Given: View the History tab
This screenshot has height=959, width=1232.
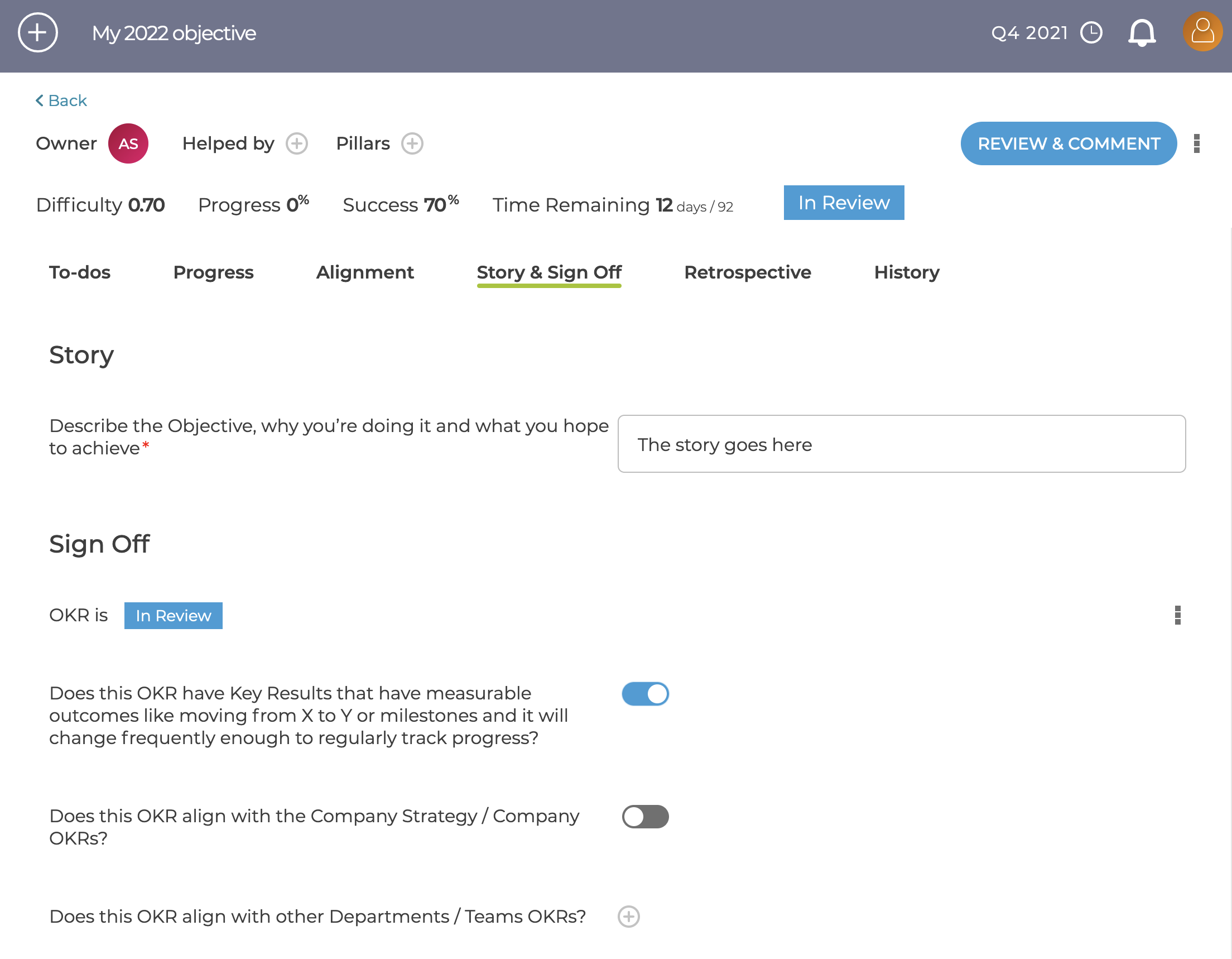Looking at the screenshot, I should pyautogui.click(x=907, y=272).
